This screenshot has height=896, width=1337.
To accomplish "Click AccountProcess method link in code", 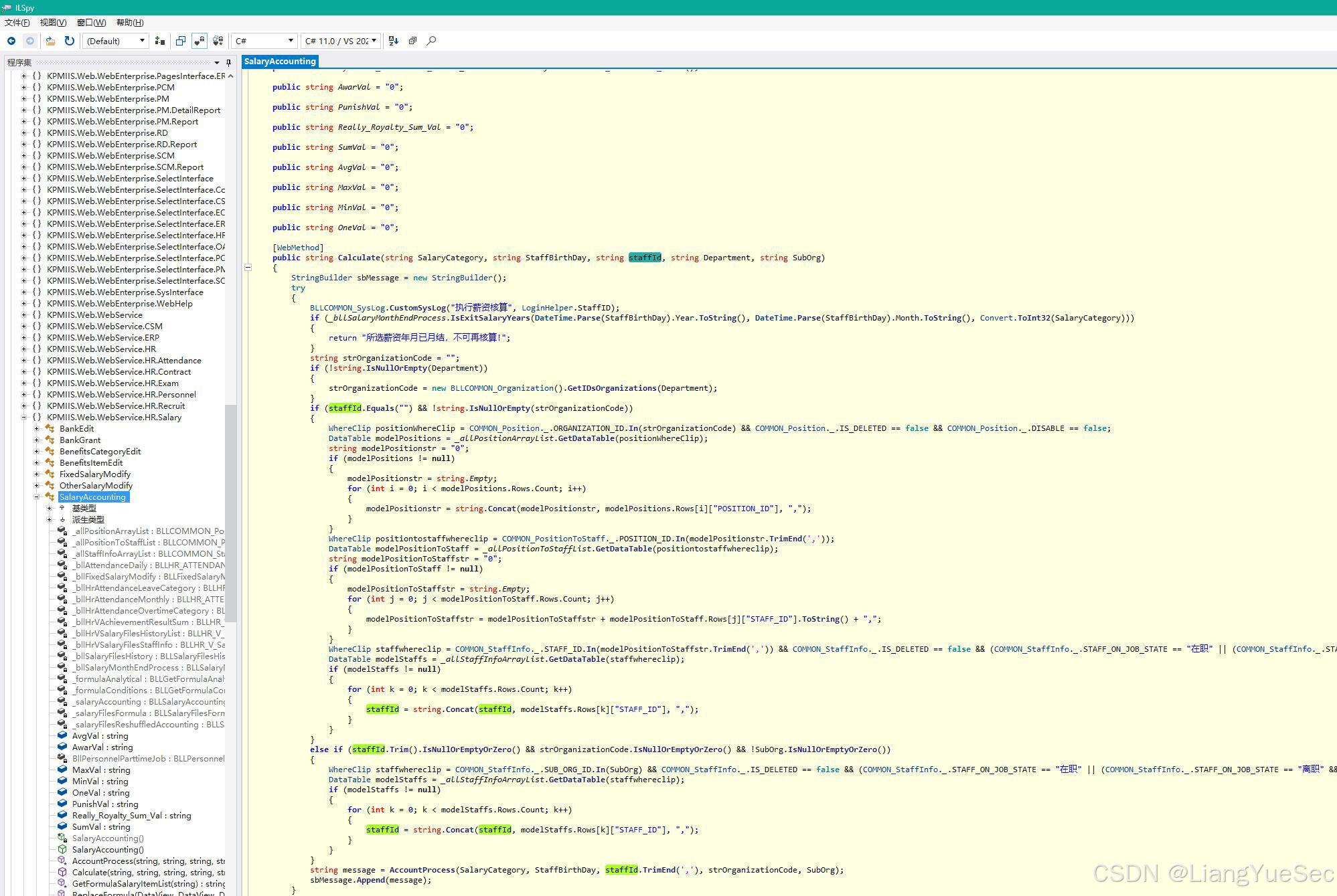I will (x=422, y=870).
